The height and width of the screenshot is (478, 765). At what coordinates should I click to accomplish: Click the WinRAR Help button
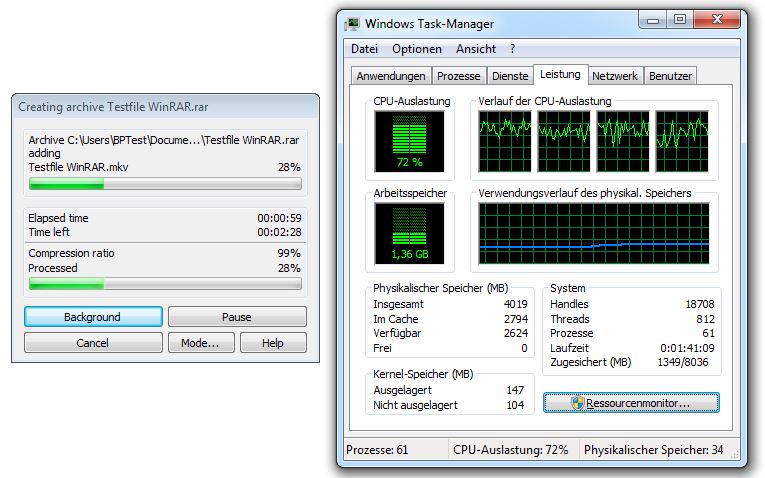(273, 343)
